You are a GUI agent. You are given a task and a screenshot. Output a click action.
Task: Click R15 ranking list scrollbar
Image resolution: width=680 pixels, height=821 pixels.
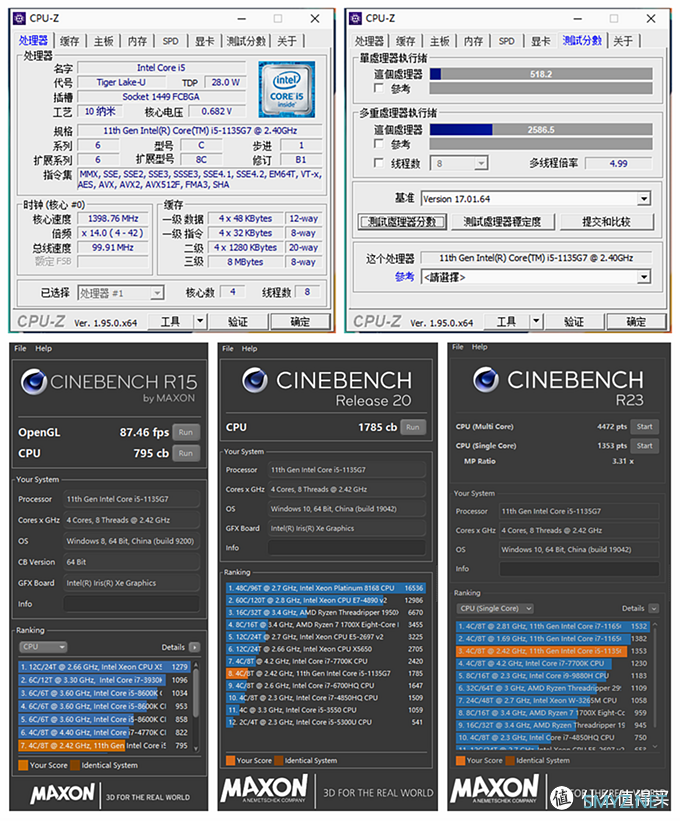click(x=196, y=707)
